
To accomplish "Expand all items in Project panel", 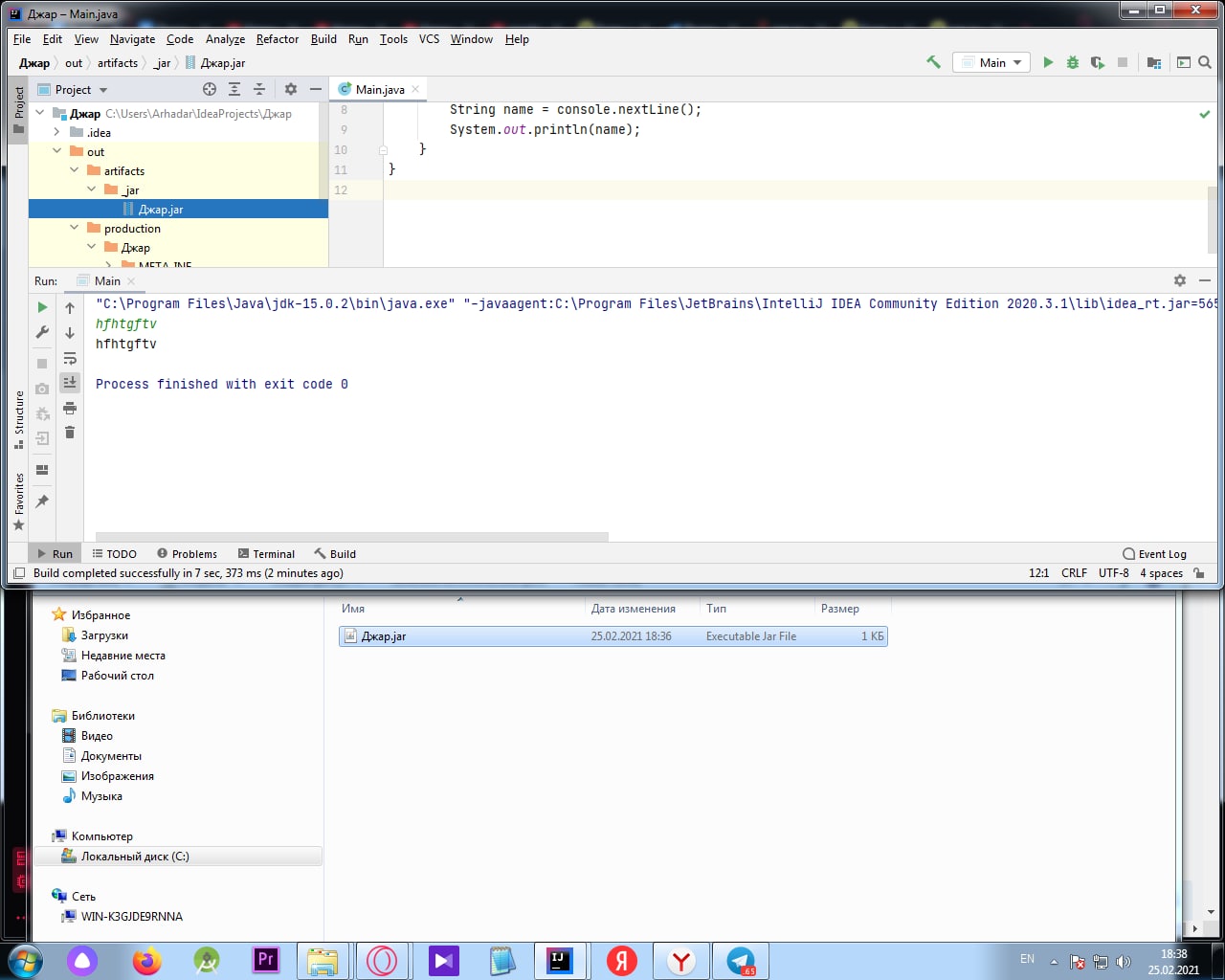I will point(234,89).
